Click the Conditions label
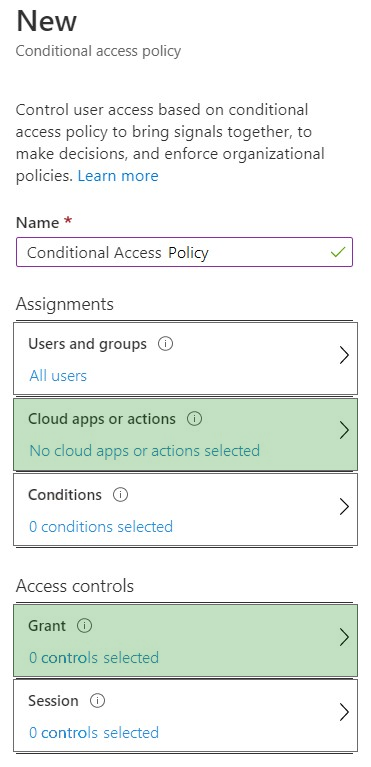Screen dimensions: 371x767 [65, 495]
